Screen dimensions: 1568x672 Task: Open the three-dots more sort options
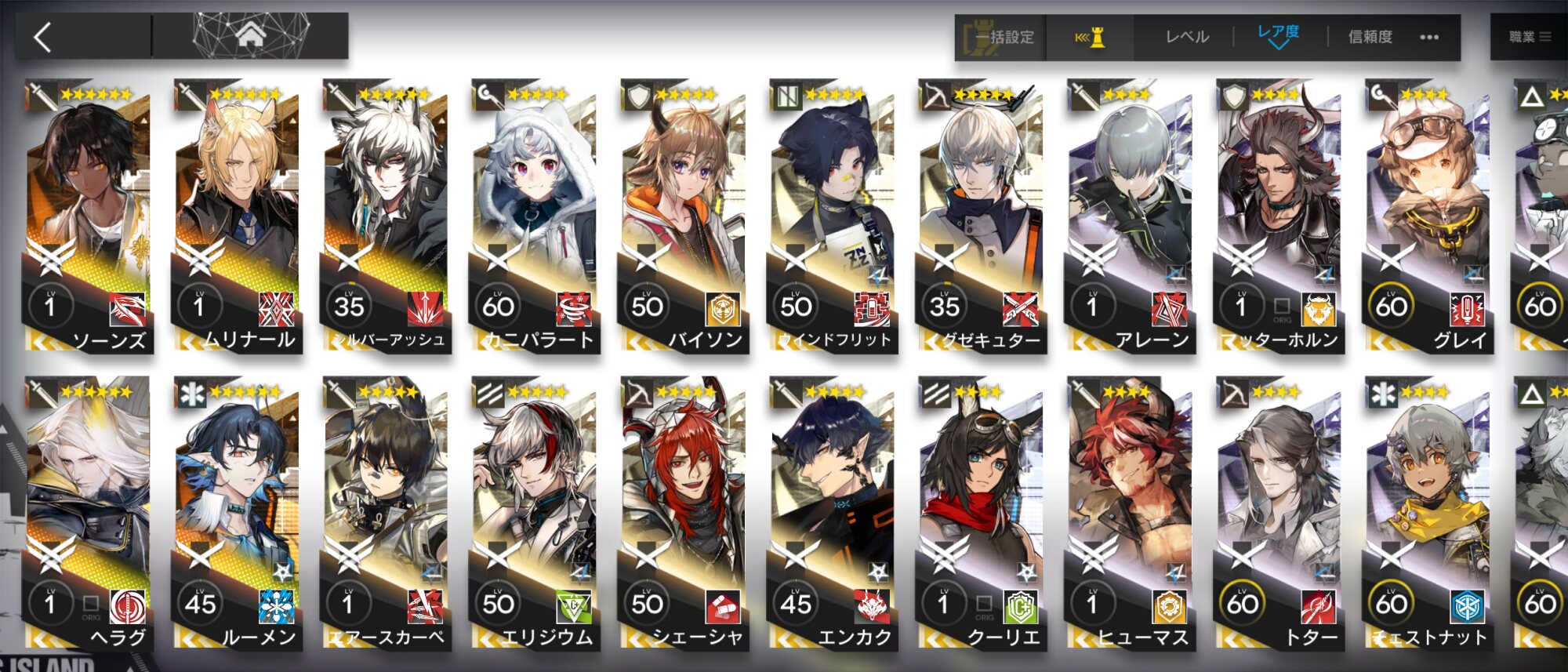coord(1429,37)
